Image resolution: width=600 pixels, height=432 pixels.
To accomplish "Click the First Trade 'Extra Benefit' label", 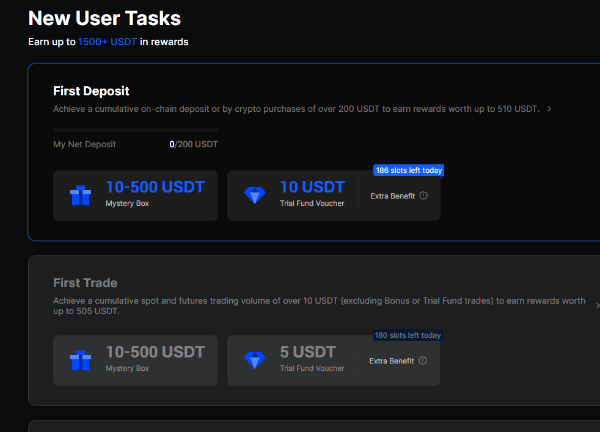I will click(391, 361).
